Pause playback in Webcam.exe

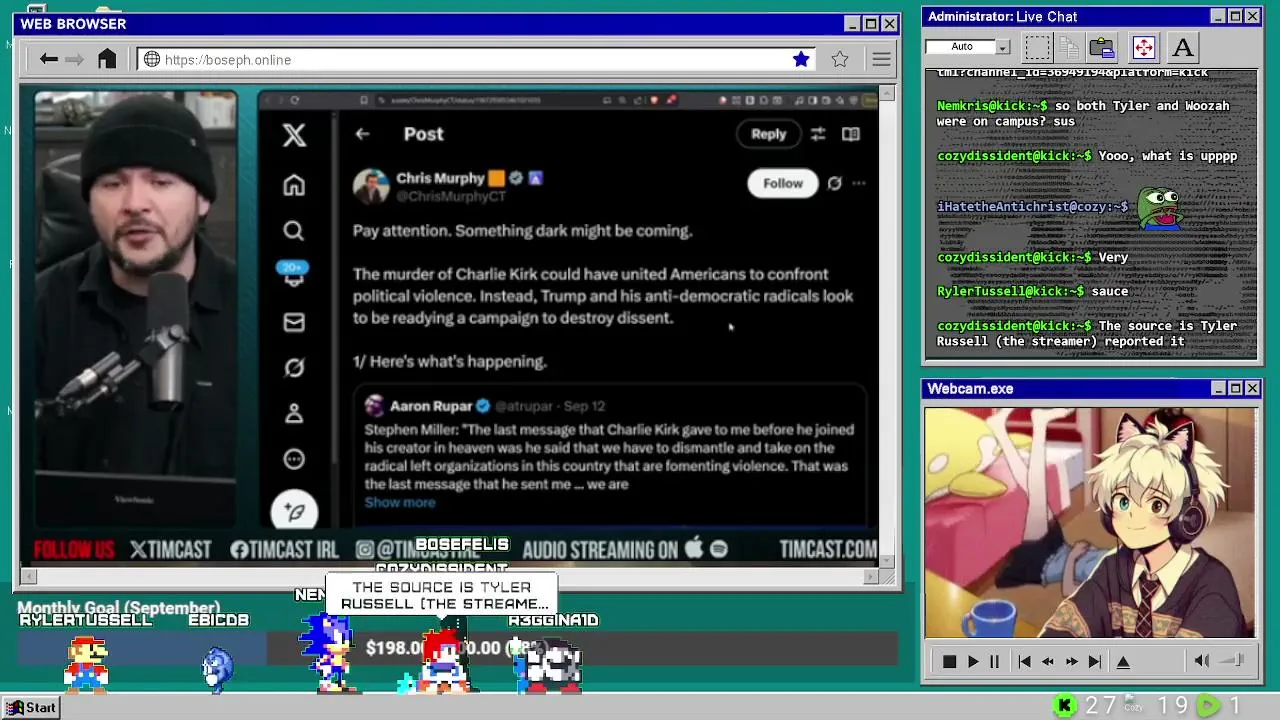[994, 662]
